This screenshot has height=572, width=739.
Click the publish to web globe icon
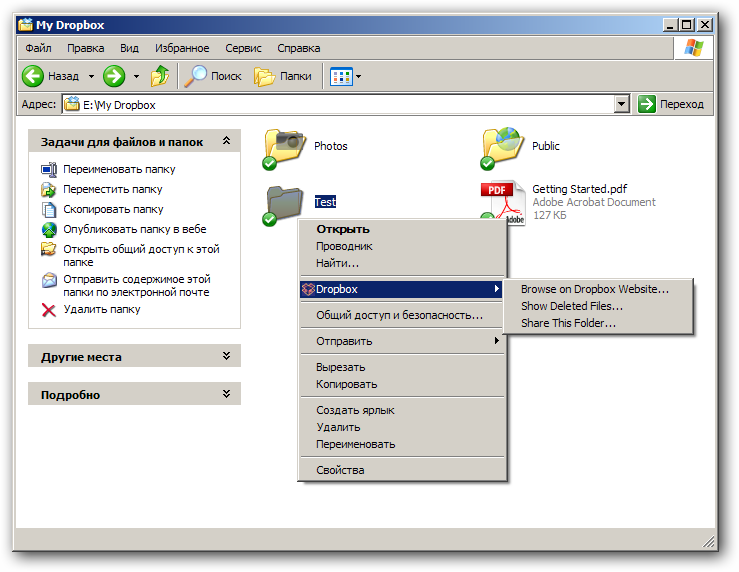pyautogui.click(x=49, y=229)
